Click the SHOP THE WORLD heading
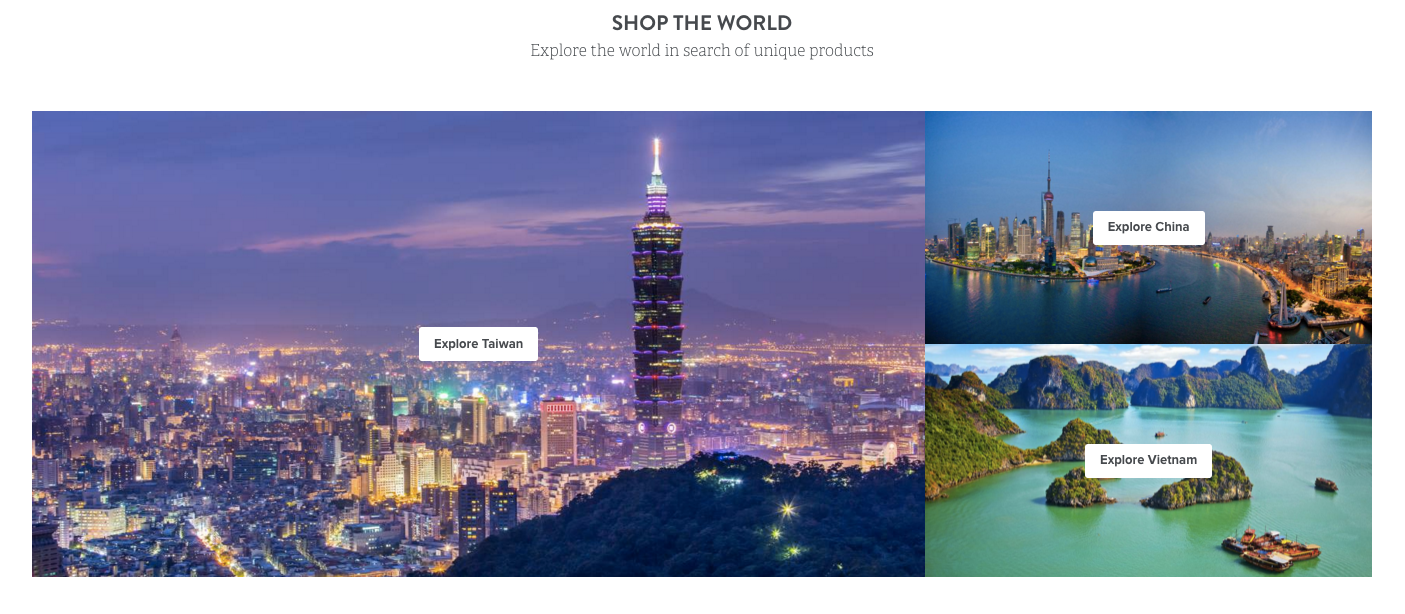 click(702, 23)
